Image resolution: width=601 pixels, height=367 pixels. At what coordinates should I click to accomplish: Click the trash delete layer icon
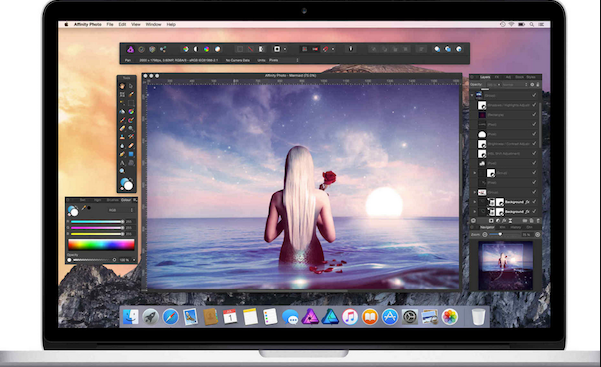click(x=538, y=221)
